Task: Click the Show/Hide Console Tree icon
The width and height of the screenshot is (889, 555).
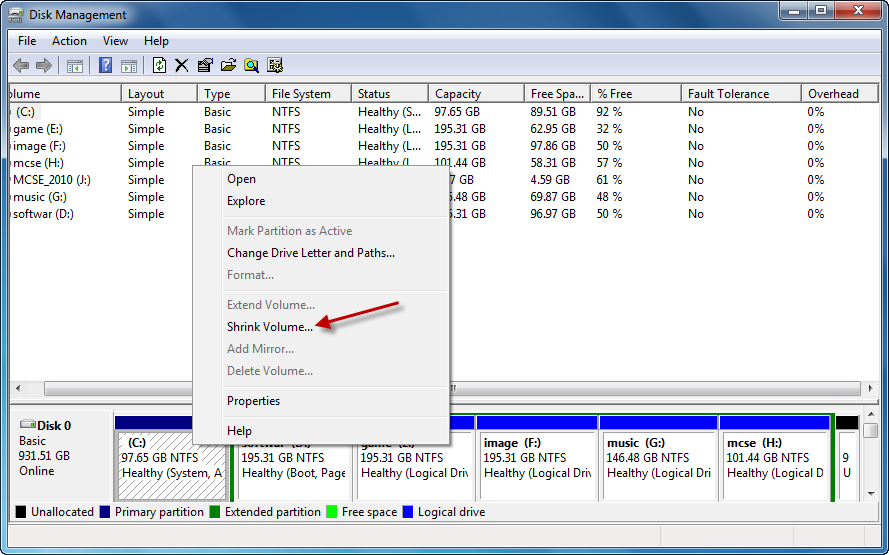Action: click(75, 66)
